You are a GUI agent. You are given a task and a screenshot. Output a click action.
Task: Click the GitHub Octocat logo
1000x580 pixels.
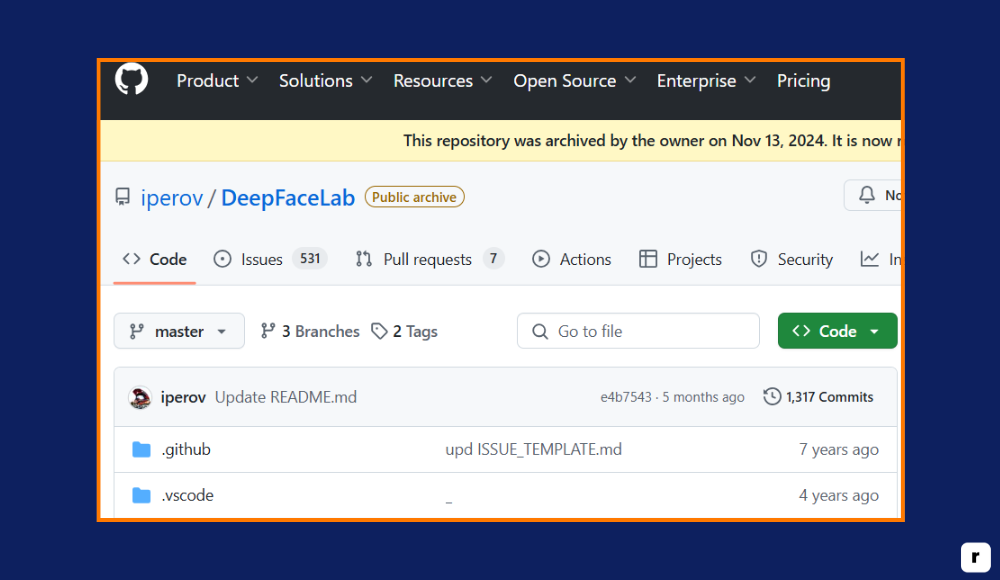click(131, 80)
